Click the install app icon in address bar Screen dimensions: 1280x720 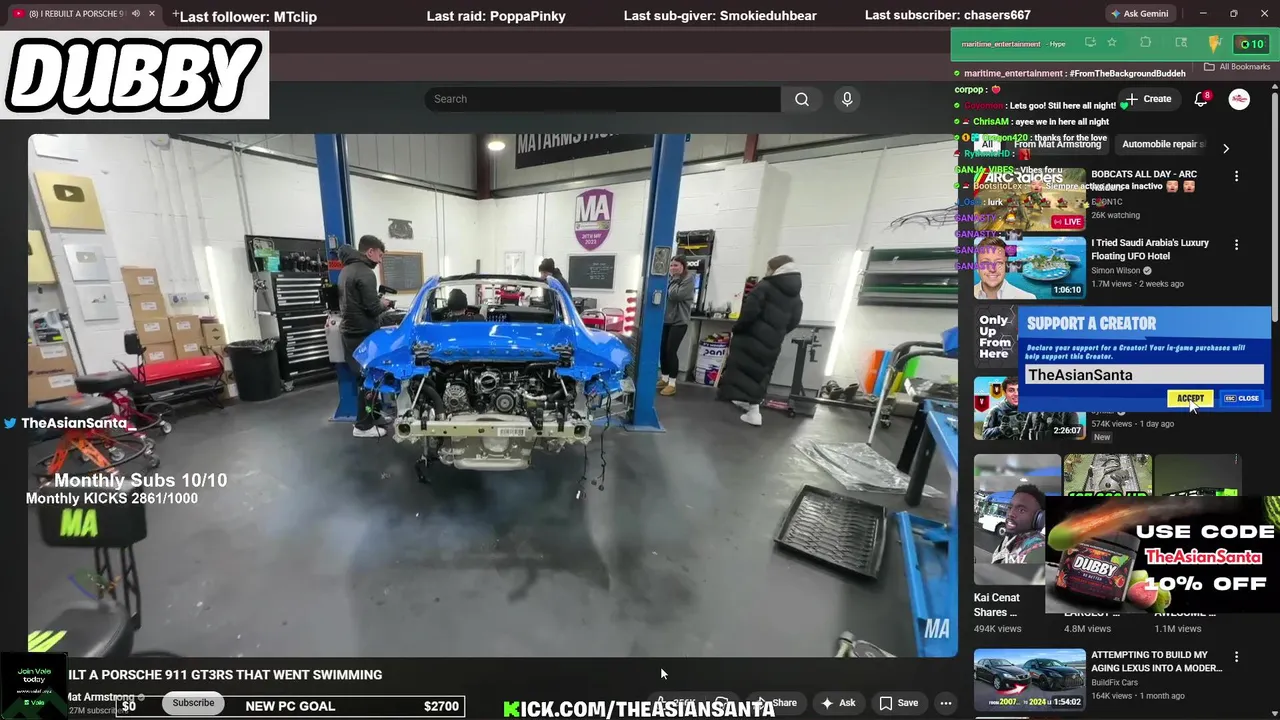(x=1090, y=43)
